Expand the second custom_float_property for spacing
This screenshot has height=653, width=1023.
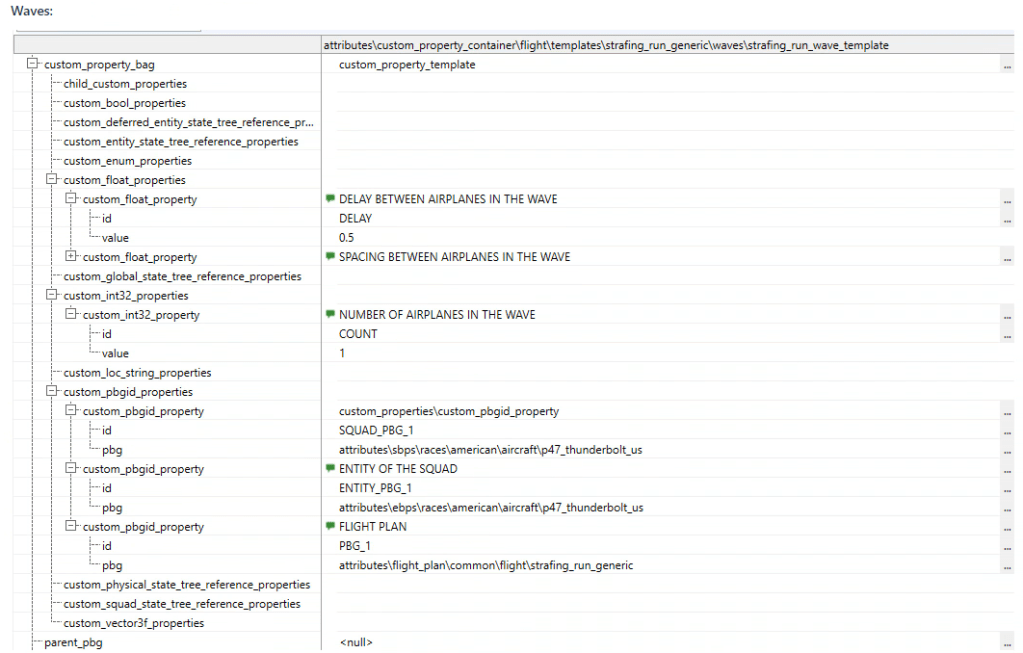pos(71,257)
